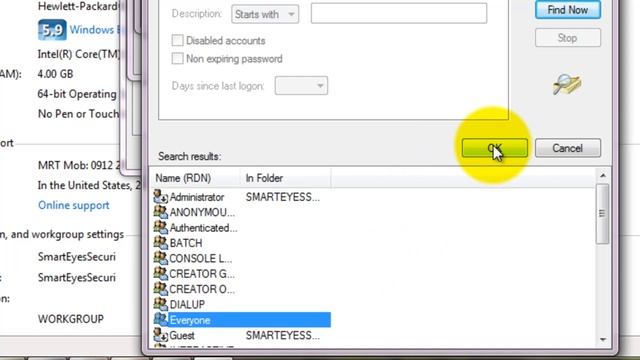Image resolution: width=640 pixels, height=360 pixels.
Task: Click the ANONYMOUS group icon
Action: (160, 212)
